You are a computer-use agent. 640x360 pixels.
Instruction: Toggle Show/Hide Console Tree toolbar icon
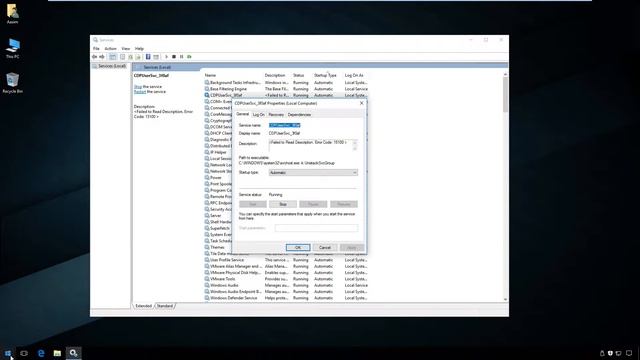(113, 57)
